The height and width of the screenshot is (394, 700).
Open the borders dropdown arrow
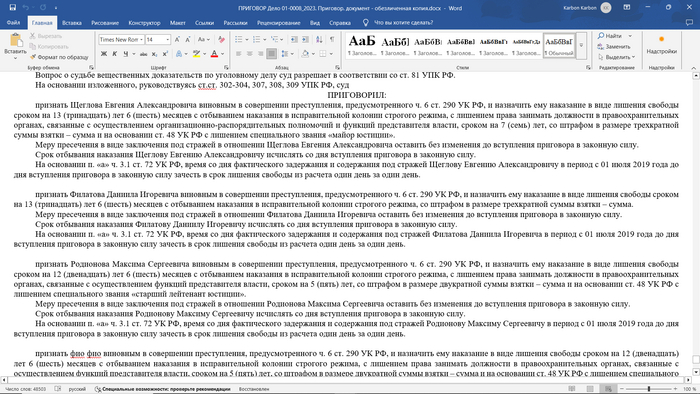331,54
